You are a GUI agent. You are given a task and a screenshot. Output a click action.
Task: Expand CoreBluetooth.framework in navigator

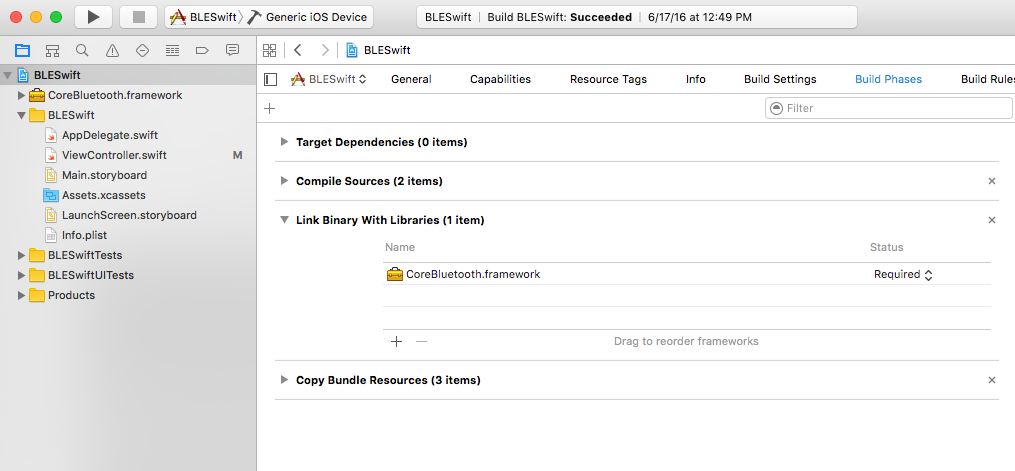[21, 95]
